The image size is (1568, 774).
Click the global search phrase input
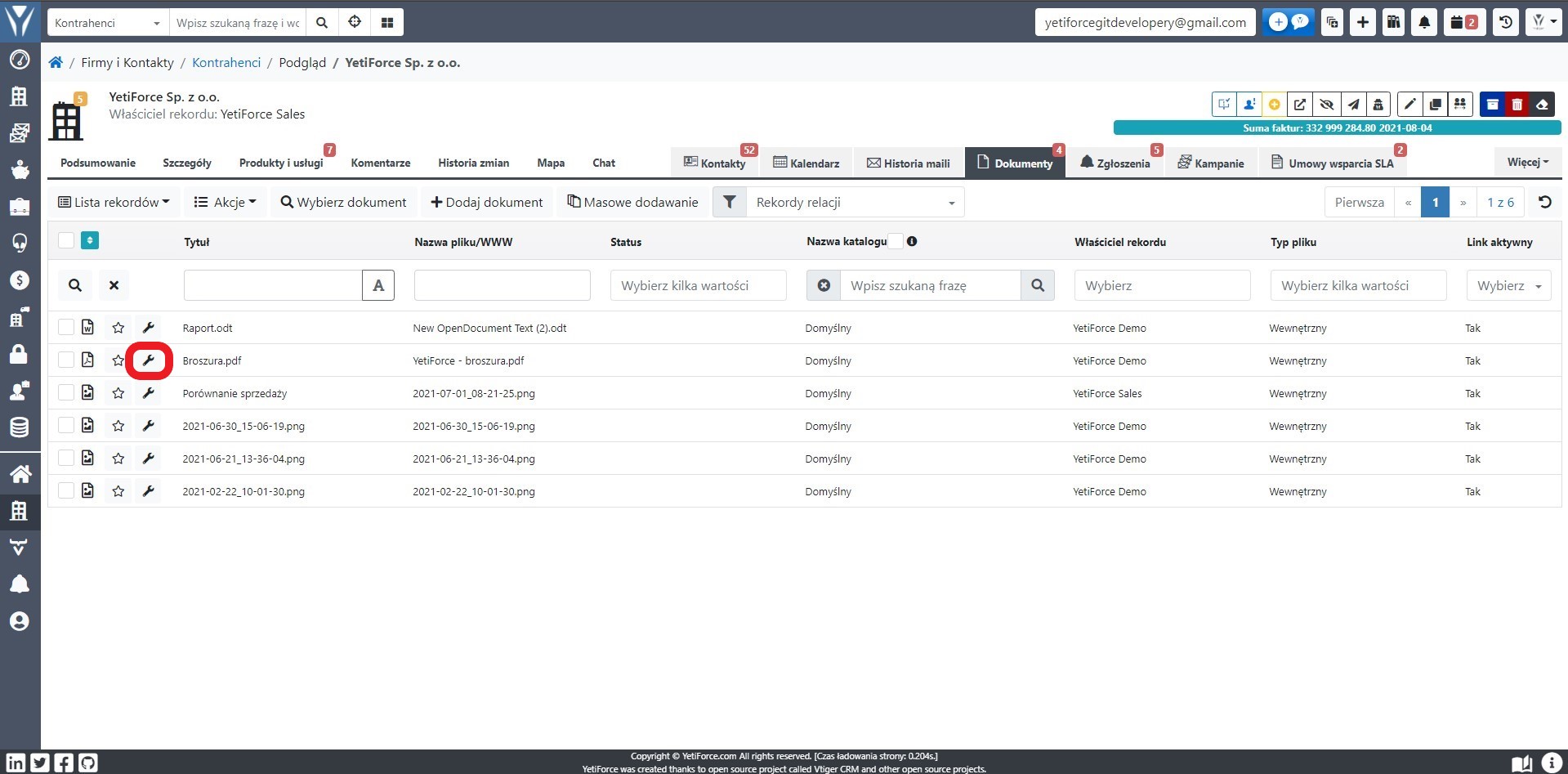point(238,22)
